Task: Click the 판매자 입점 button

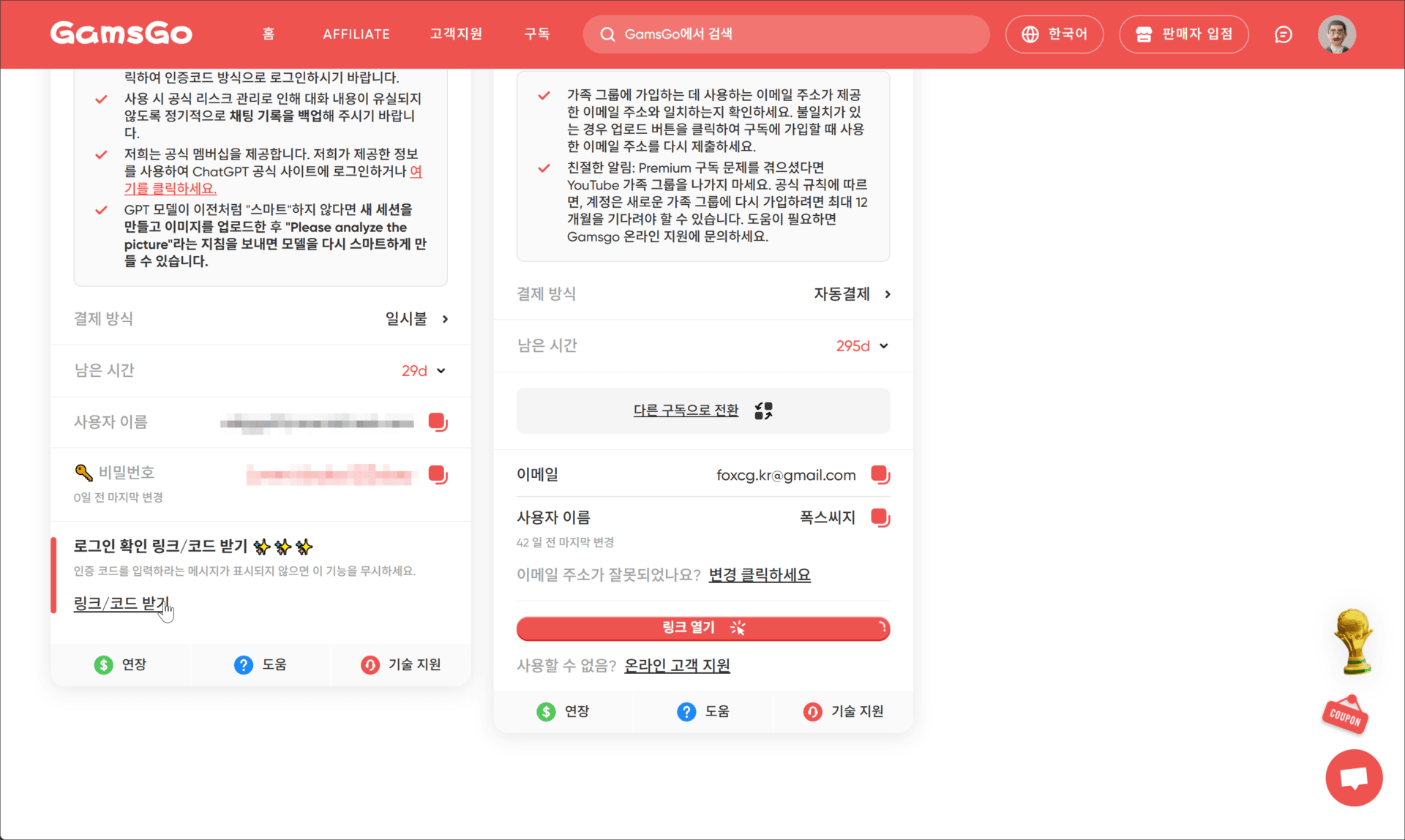Action: point(1183,34)
